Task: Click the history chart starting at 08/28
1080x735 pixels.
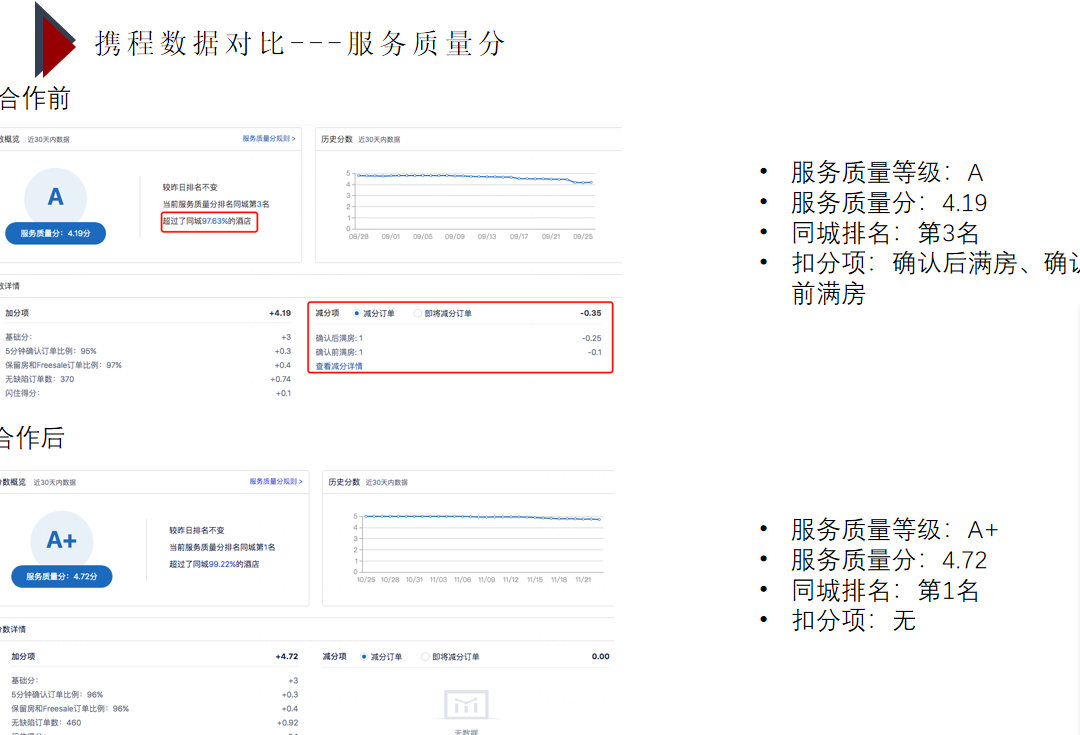Action: (x=471, y=205)
